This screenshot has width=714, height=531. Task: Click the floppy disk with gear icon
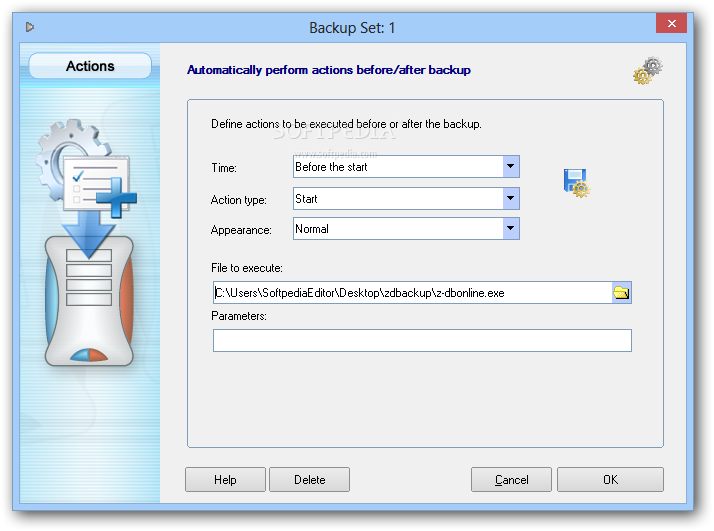(x=576, y=183)
